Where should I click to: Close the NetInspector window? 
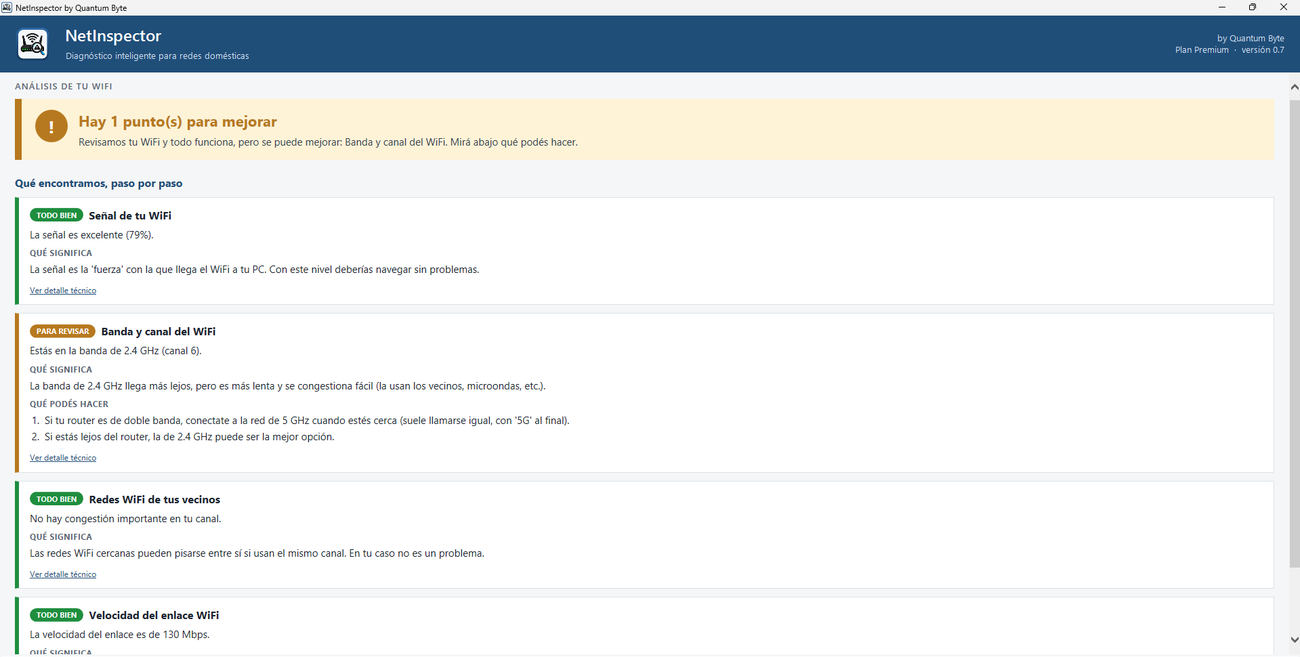[1284, 7]
